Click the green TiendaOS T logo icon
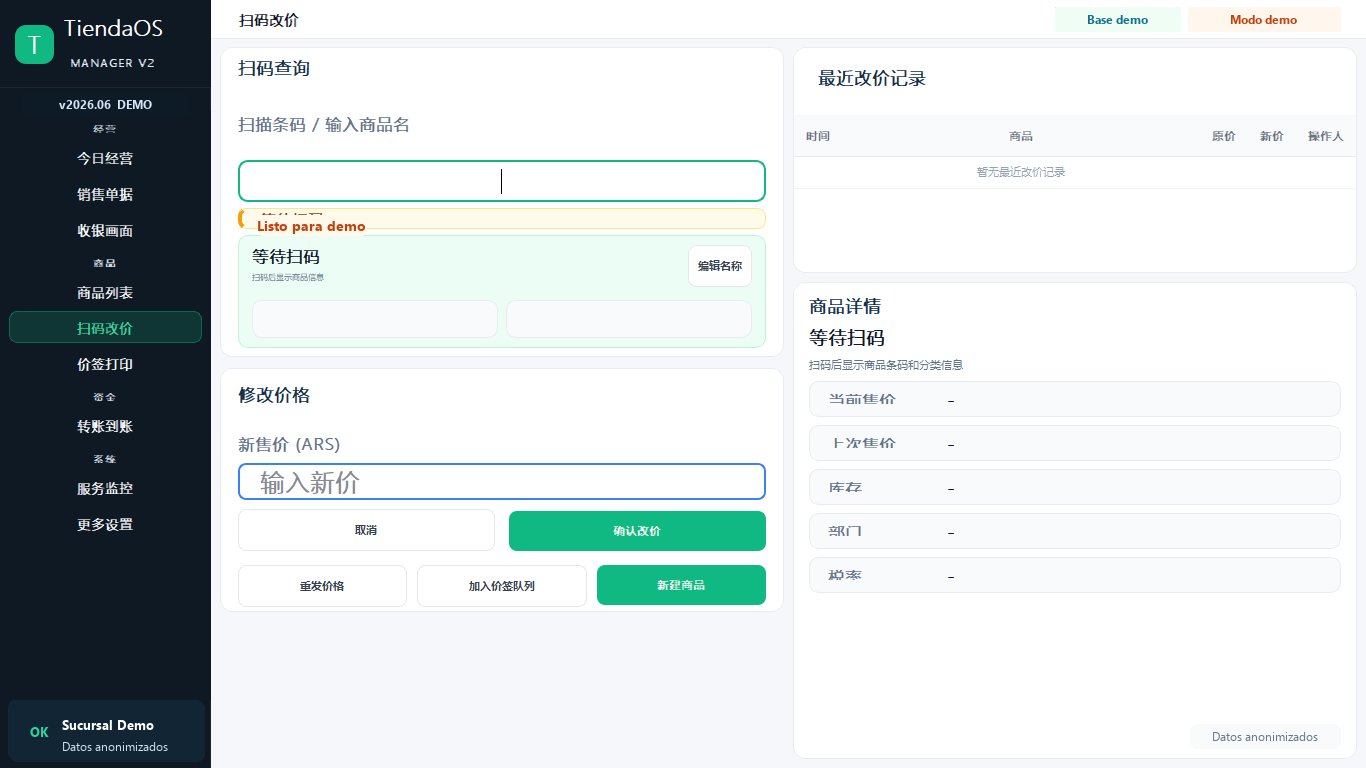The width and height of the screenshot is (1366, 768). [x=34, y=44]
